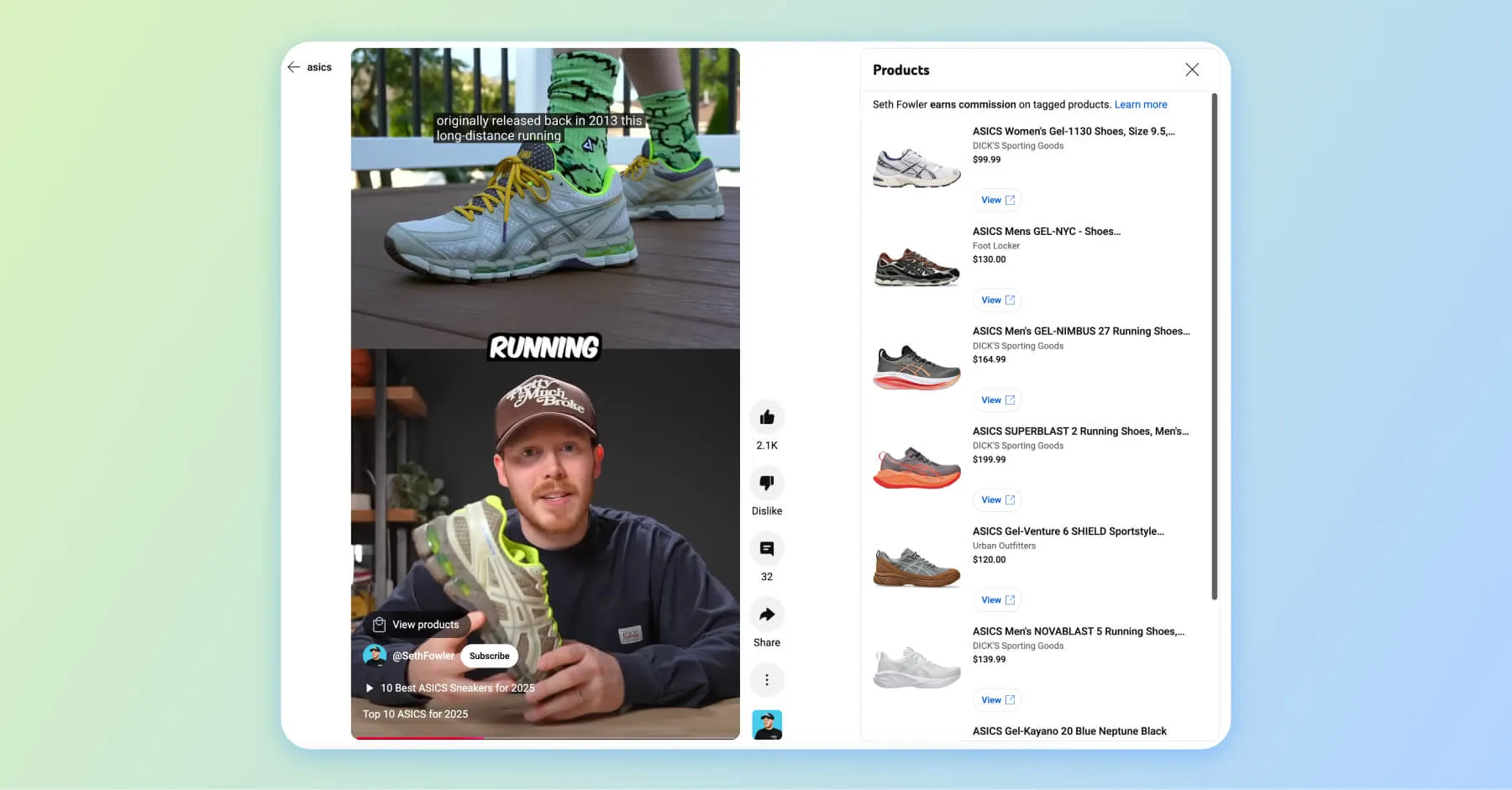The image size is (1512, 790).
Task: Select the GEL-NIMBUS 27 shoe image
Action: coord(916,367)
